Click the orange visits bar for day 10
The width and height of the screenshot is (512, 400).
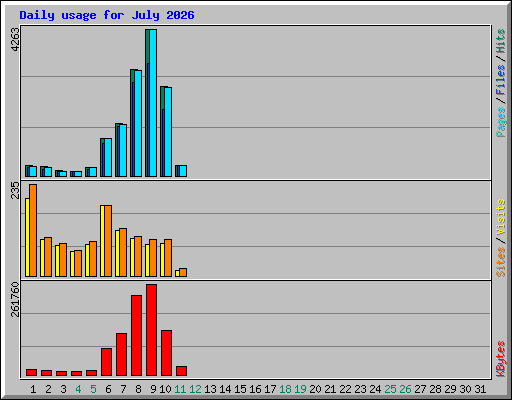(x=168, y=258)
